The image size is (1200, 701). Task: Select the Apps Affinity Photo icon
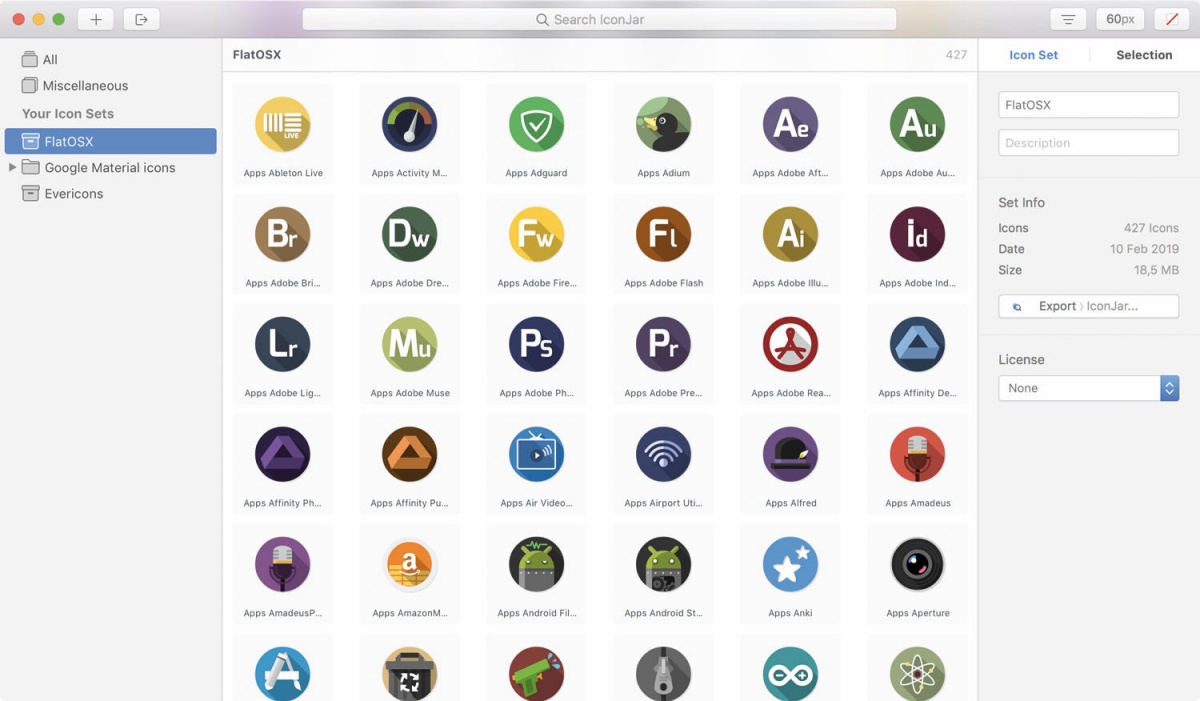(x=283, y=454)
